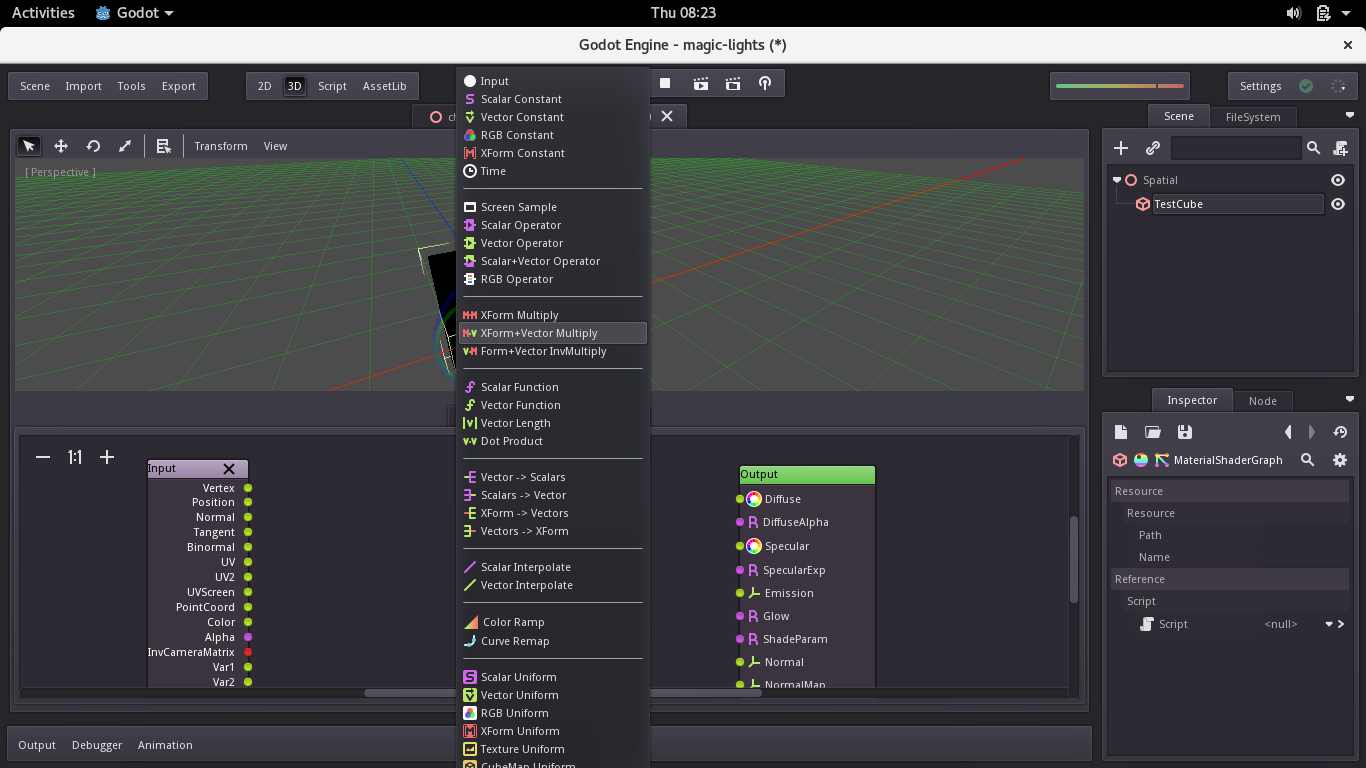Hide the Spatial node with its eye icon
Screen dimensions: 1366x768
pos(1337,179)
